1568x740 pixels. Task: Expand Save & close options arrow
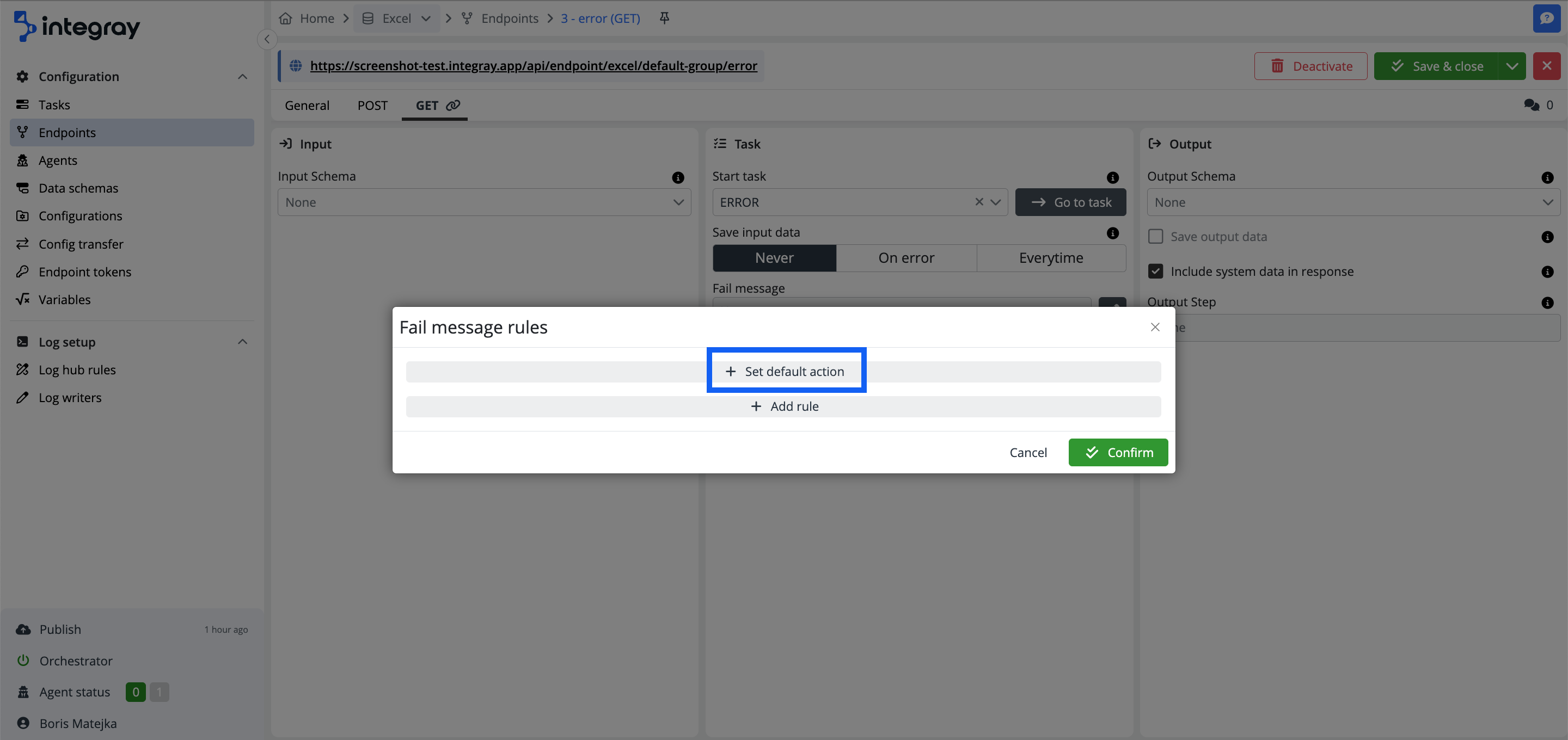[x=1511, y=66]
